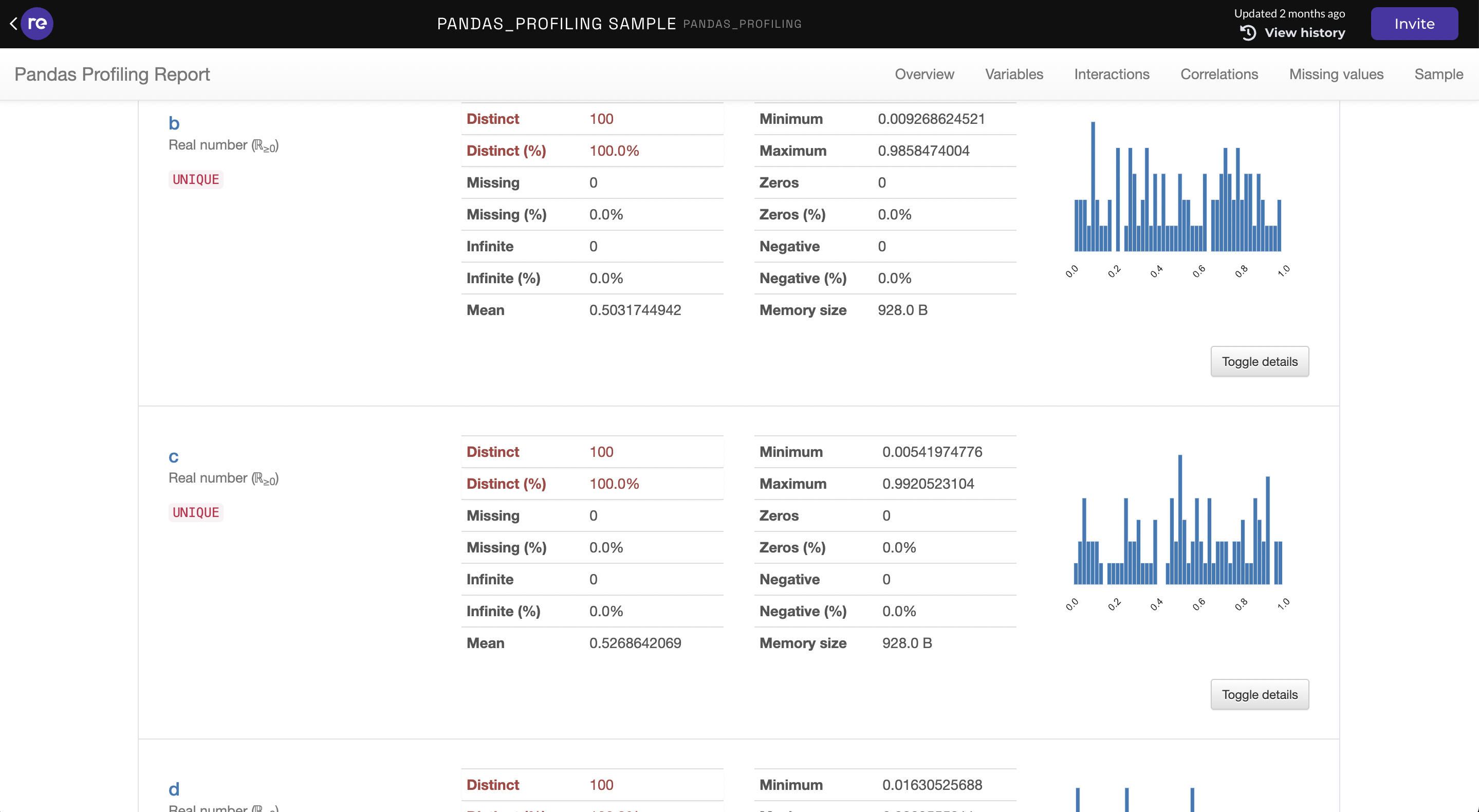Navigate to Missing values section

1337,74
